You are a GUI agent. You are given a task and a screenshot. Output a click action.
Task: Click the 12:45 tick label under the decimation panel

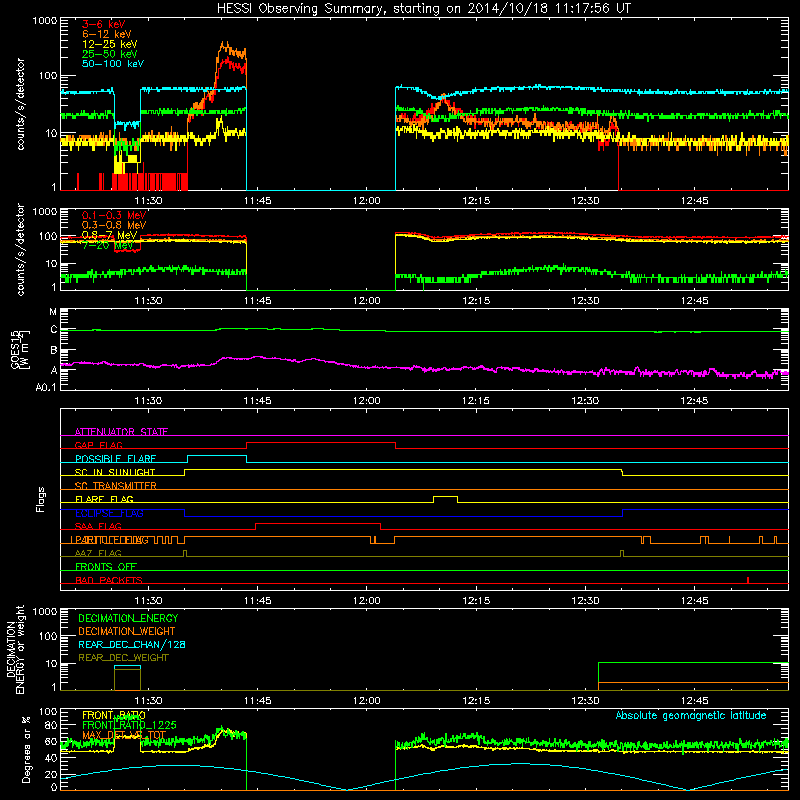694,701
